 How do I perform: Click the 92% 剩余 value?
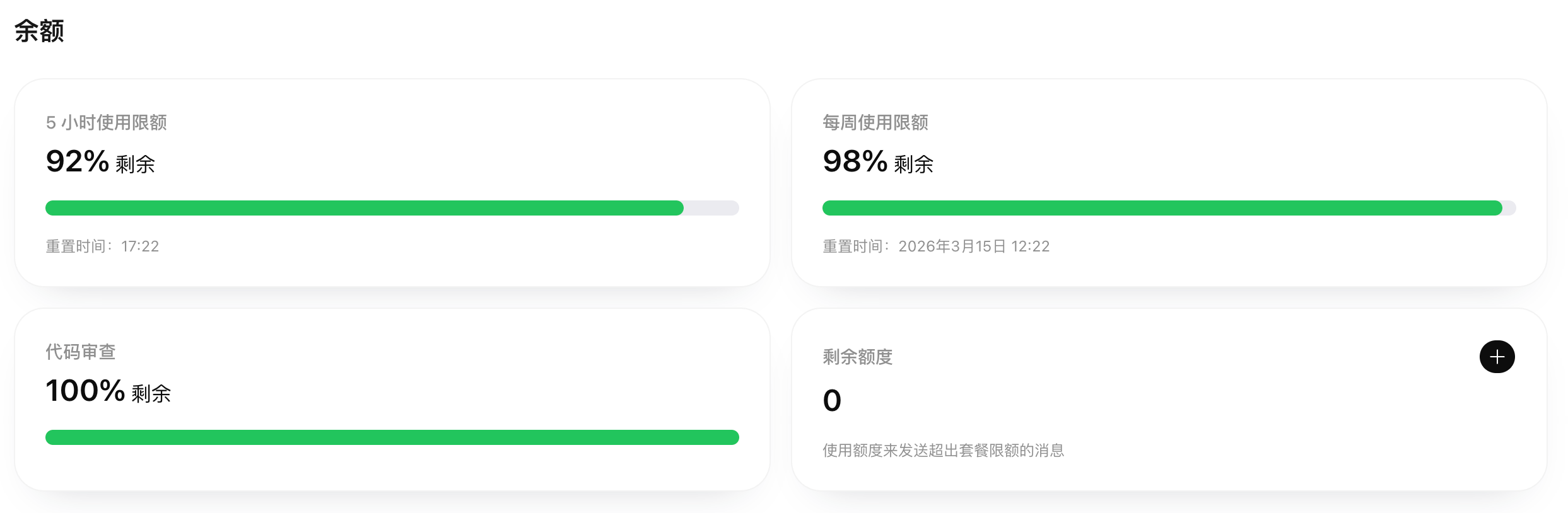[100, 162]
